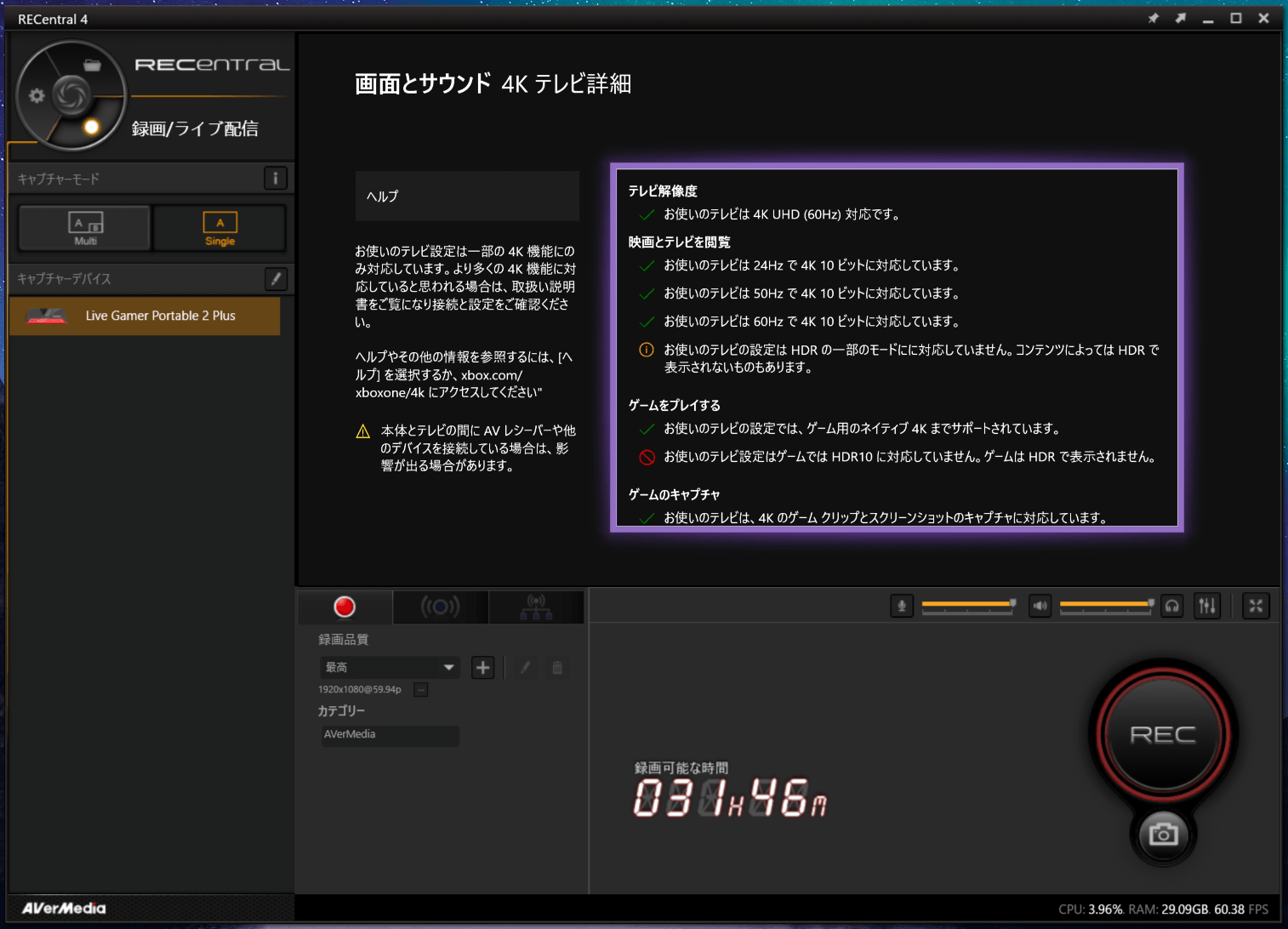Click RAM 29.09GB status text
The width and height of the screenshot is (1288, 929).
tap(1170, 909)
